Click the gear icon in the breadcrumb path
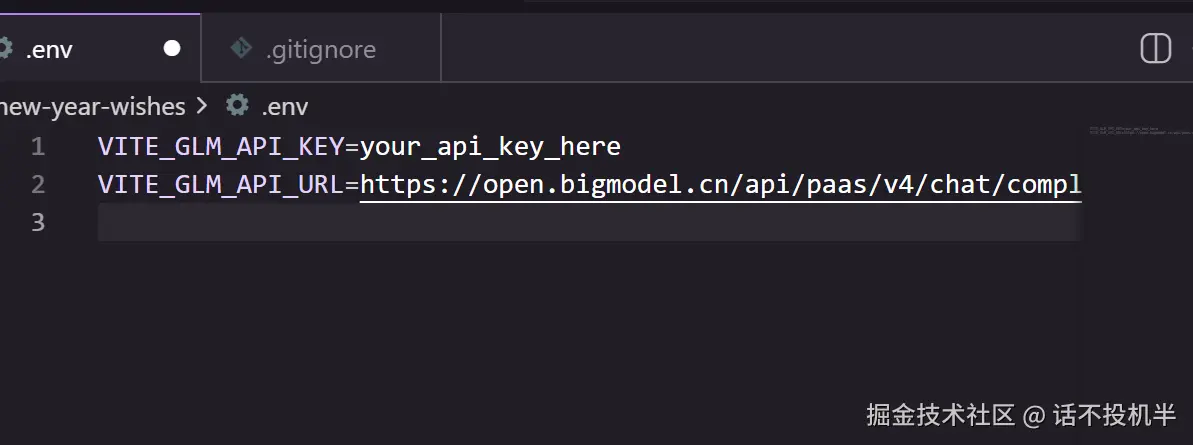The width and height of the screenshot is (1193, 445). (237, 105)
